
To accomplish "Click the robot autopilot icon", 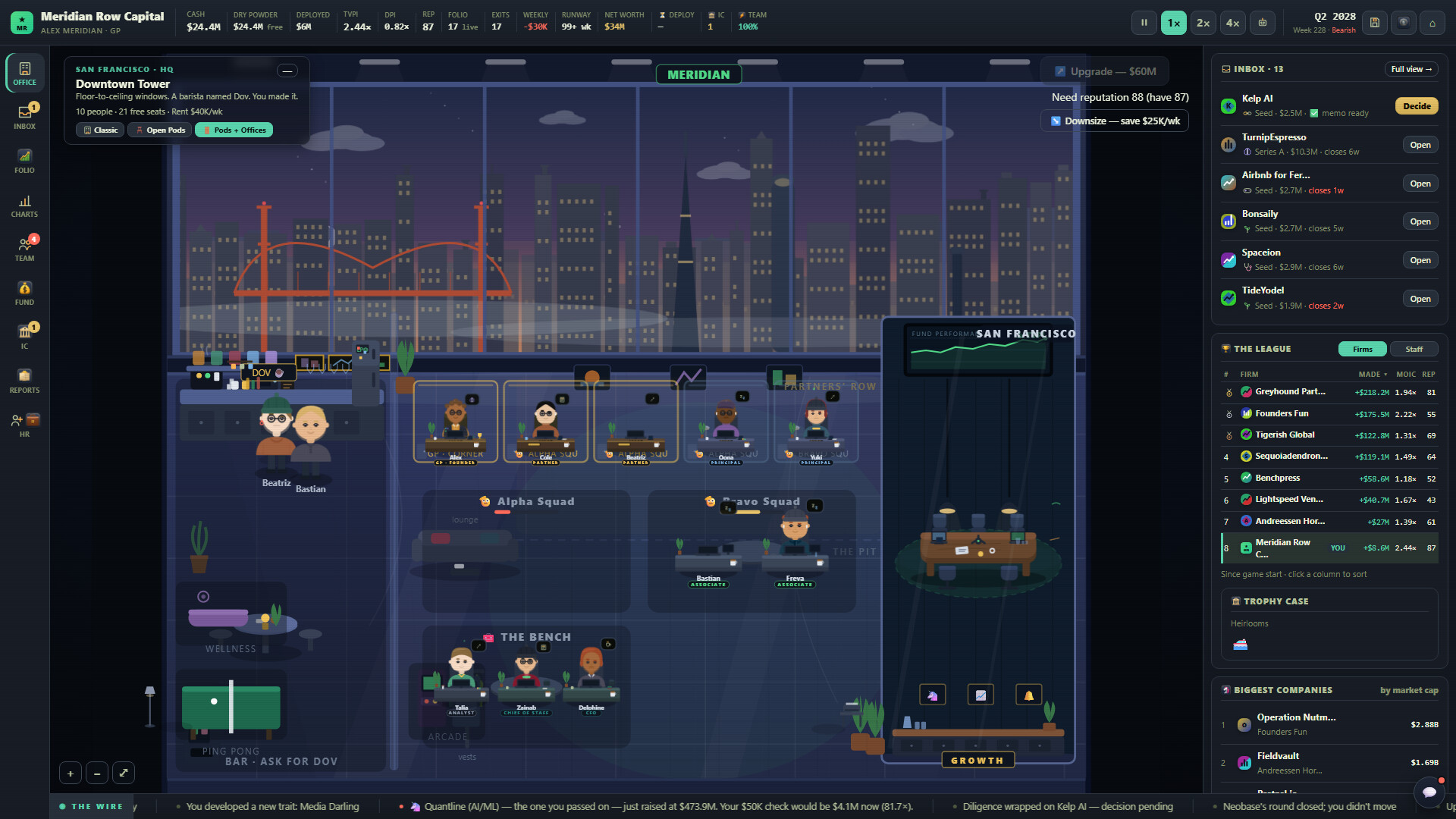I will (1262, 23).
